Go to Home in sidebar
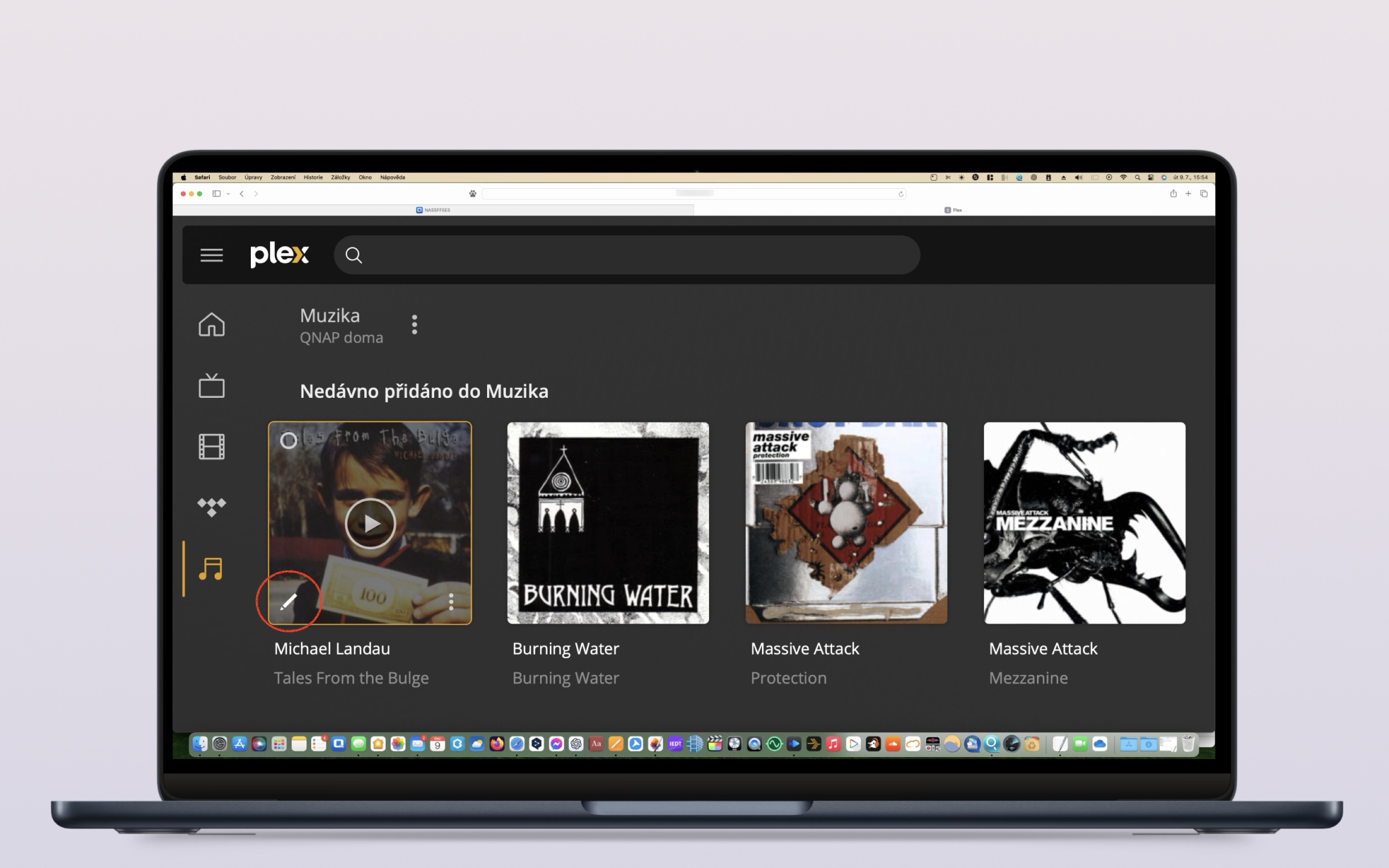 [x=212, y=324]
